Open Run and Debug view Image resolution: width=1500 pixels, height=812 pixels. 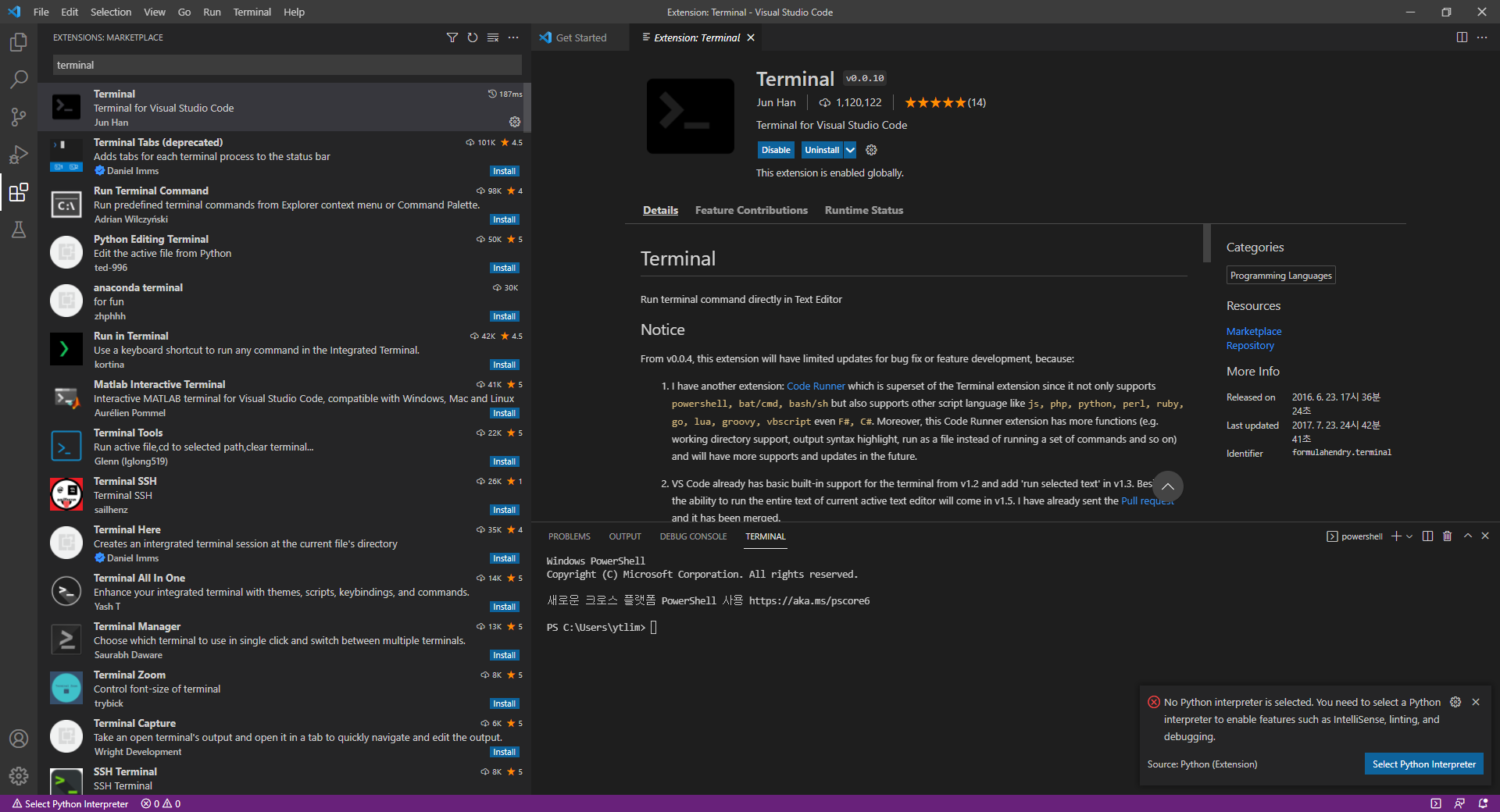(19, 155)
